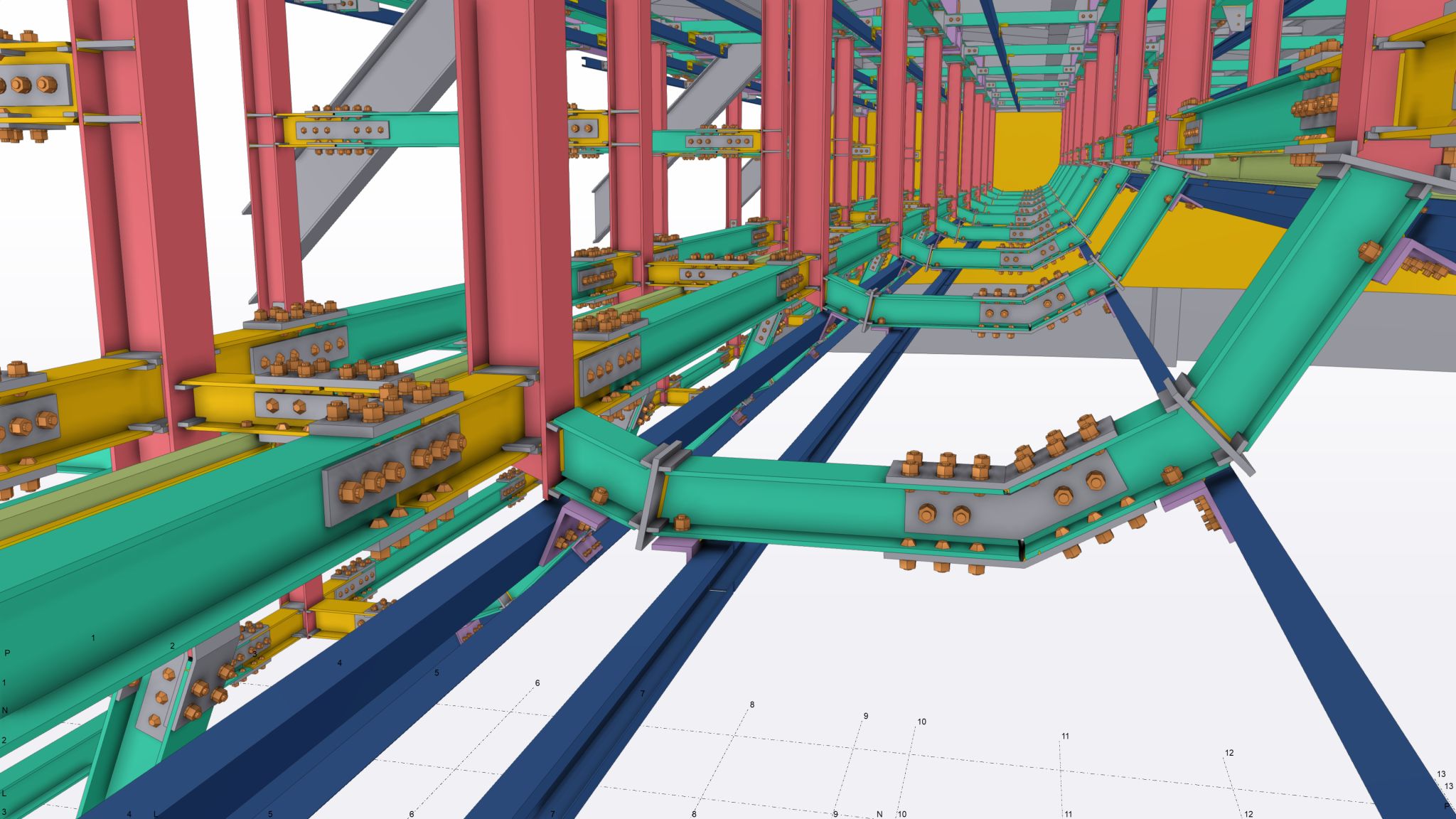This screenshot has height=819, width=1456.
Task: Click the upper grid label 9
Action: point(866,716)
